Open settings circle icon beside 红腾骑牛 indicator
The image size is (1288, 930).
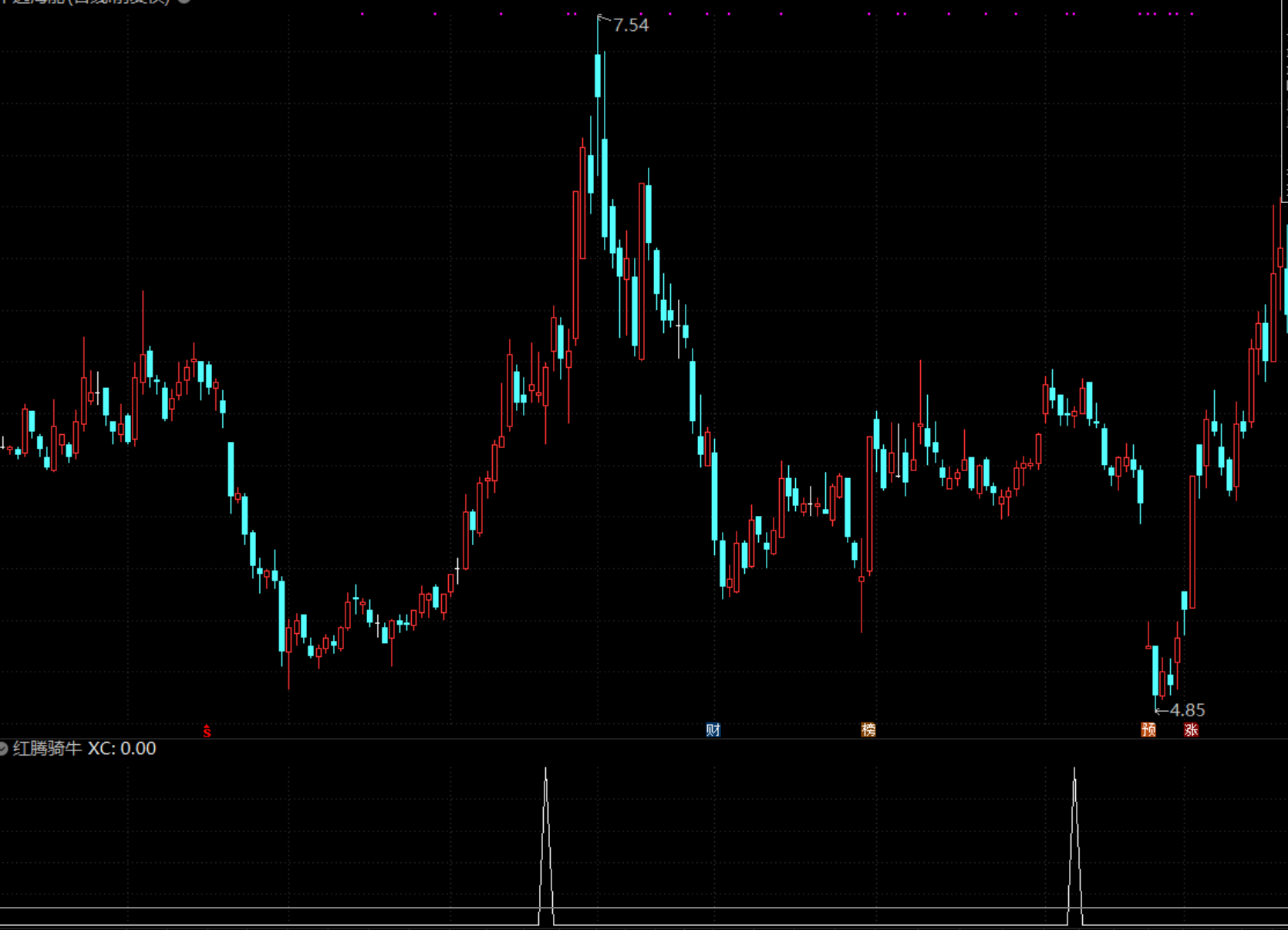[3, 748]
